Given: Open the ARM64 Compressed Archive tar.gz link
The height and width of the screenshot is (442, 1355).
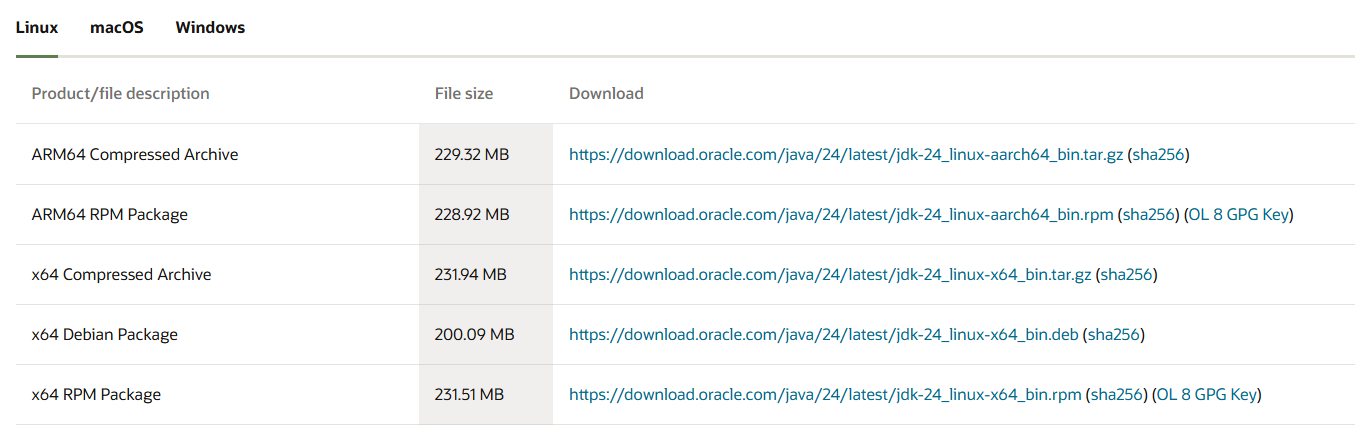Looking at the screenshot, I should click(x=846, y=155).
